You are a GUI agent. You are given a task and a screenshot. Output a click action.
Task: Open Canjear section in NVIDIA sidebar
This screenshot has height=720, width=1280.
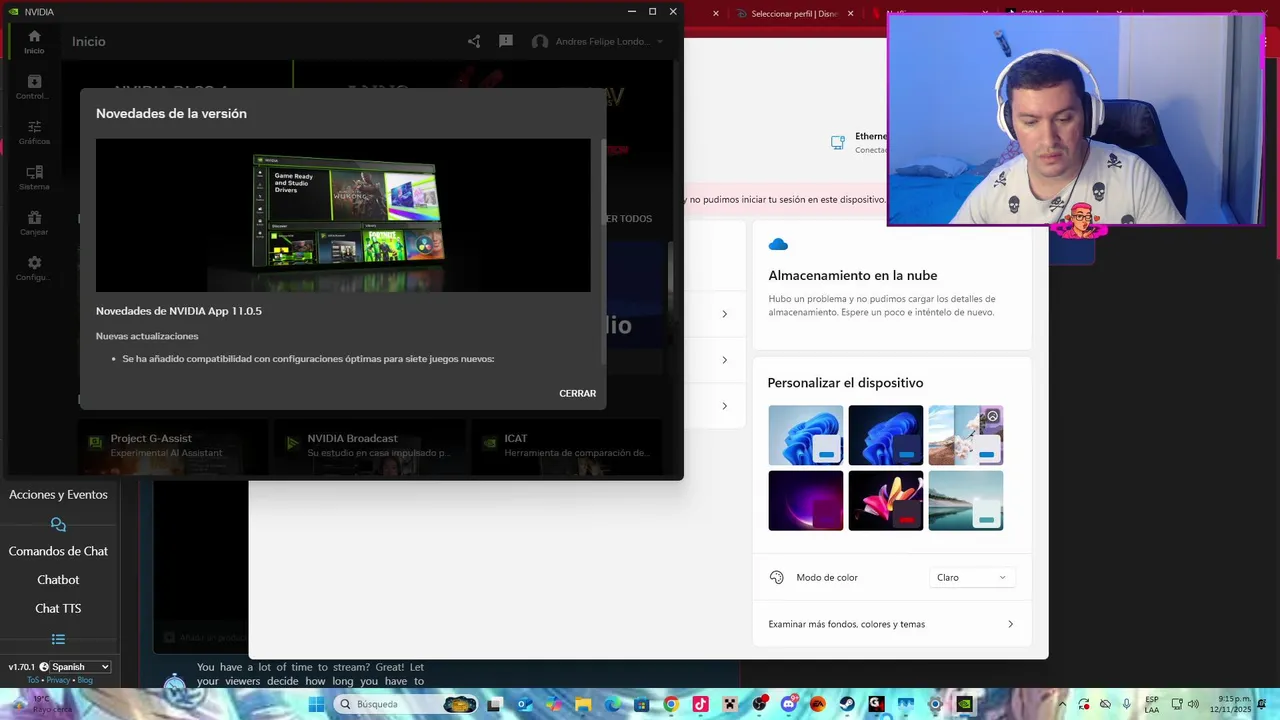tap(34, 223)
